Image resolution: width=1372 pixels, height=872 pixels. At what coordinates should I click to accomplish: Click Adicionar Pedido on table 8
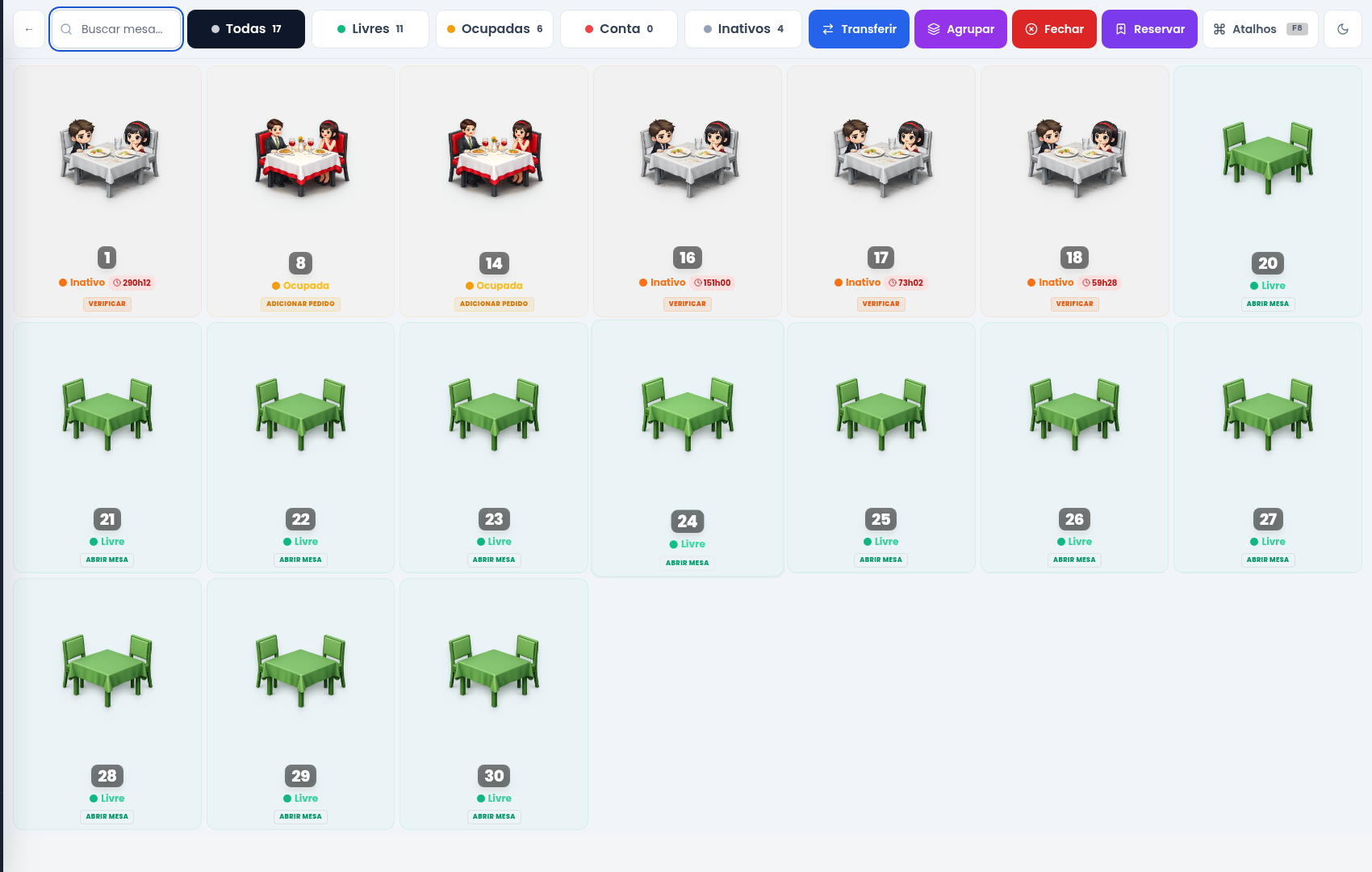[301, 304]
